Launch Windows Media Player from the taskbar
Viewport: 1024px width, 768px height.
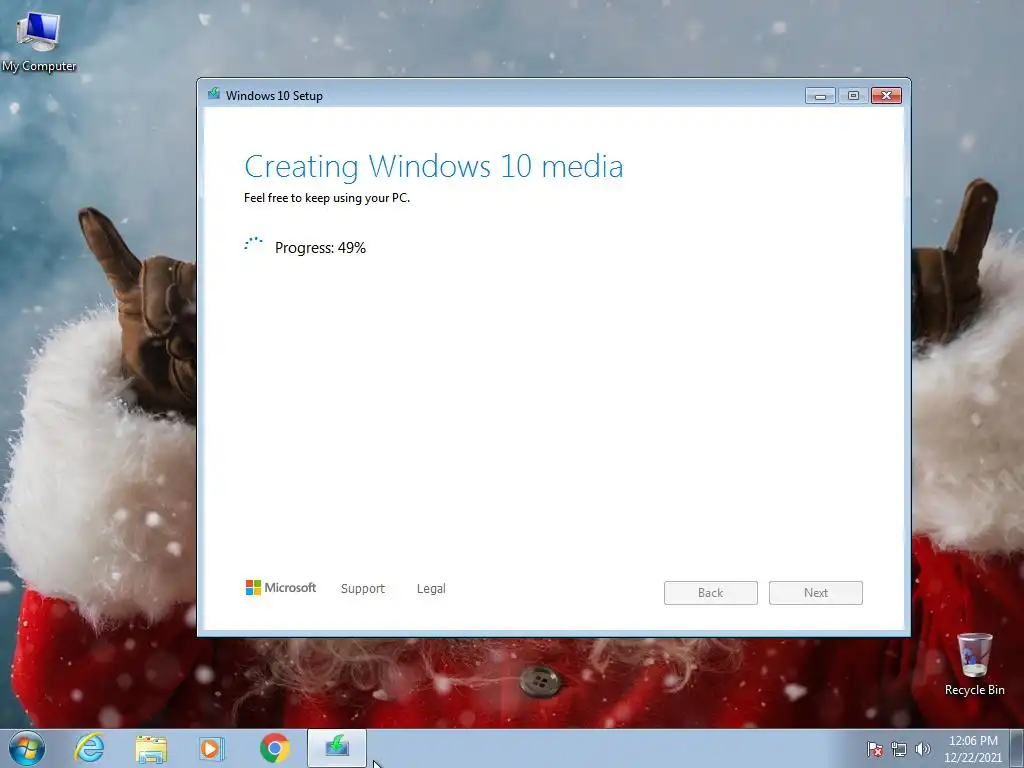tap(212, 748)
